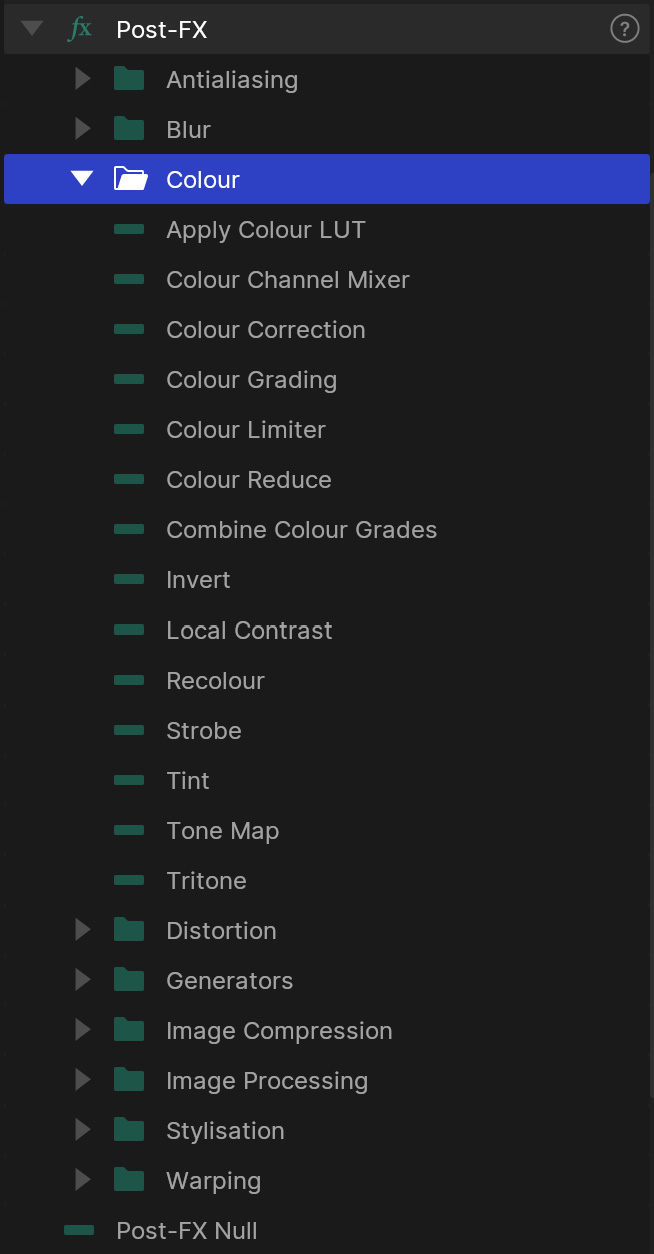Click the Generators folder icon

129,980
